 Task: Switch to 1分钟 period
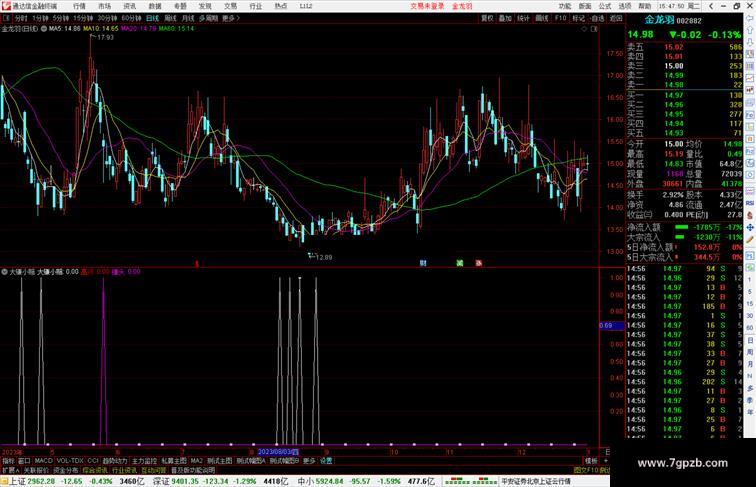pos(40,18)
